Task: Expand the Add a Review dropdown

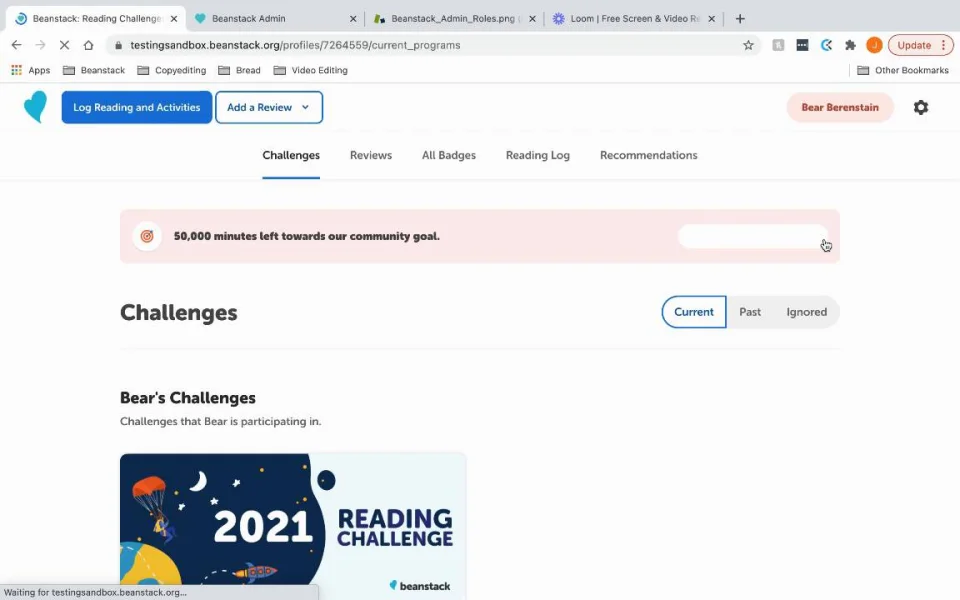Action: coord(269,107)
